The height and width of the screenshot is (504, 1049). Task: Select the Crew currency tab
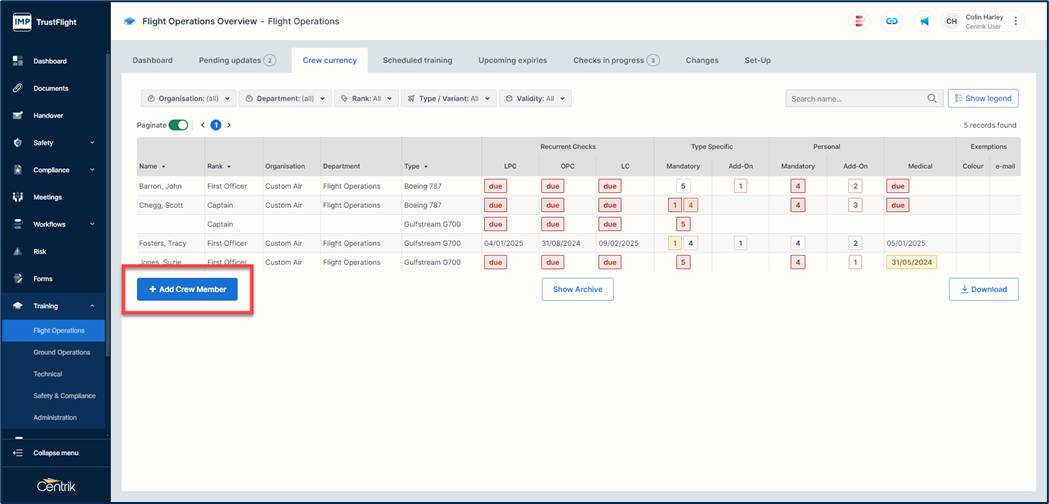[330, 60]
